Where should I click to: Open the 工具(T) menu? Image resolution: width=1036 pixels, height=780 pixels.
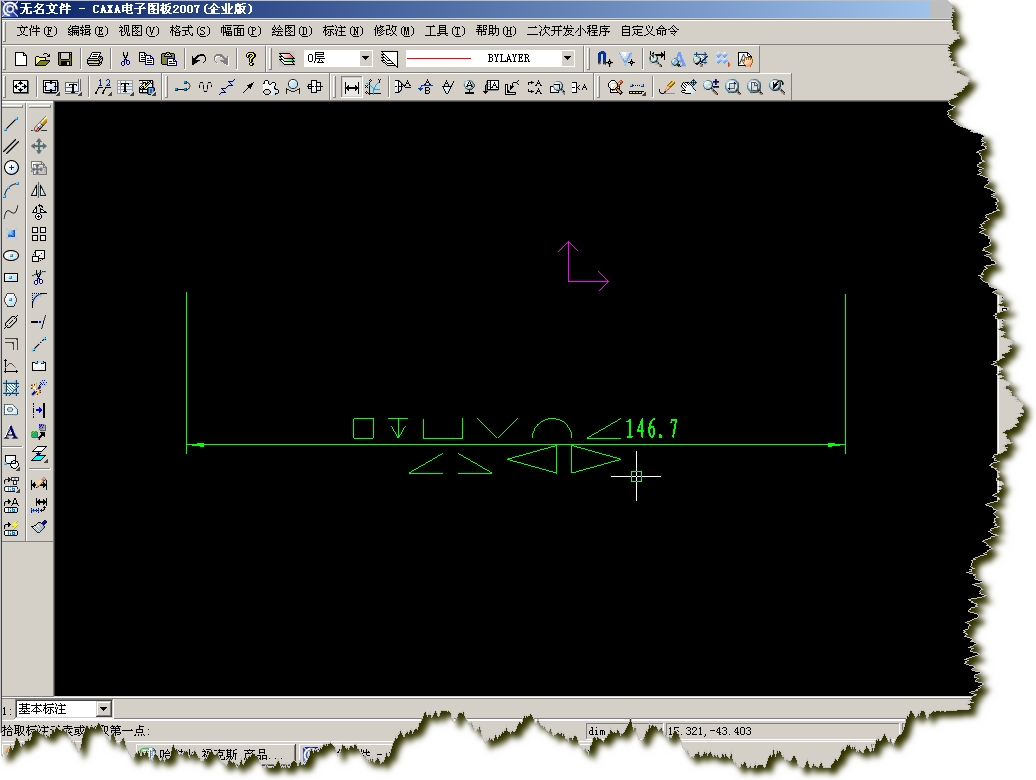click(x=445, y=30)
